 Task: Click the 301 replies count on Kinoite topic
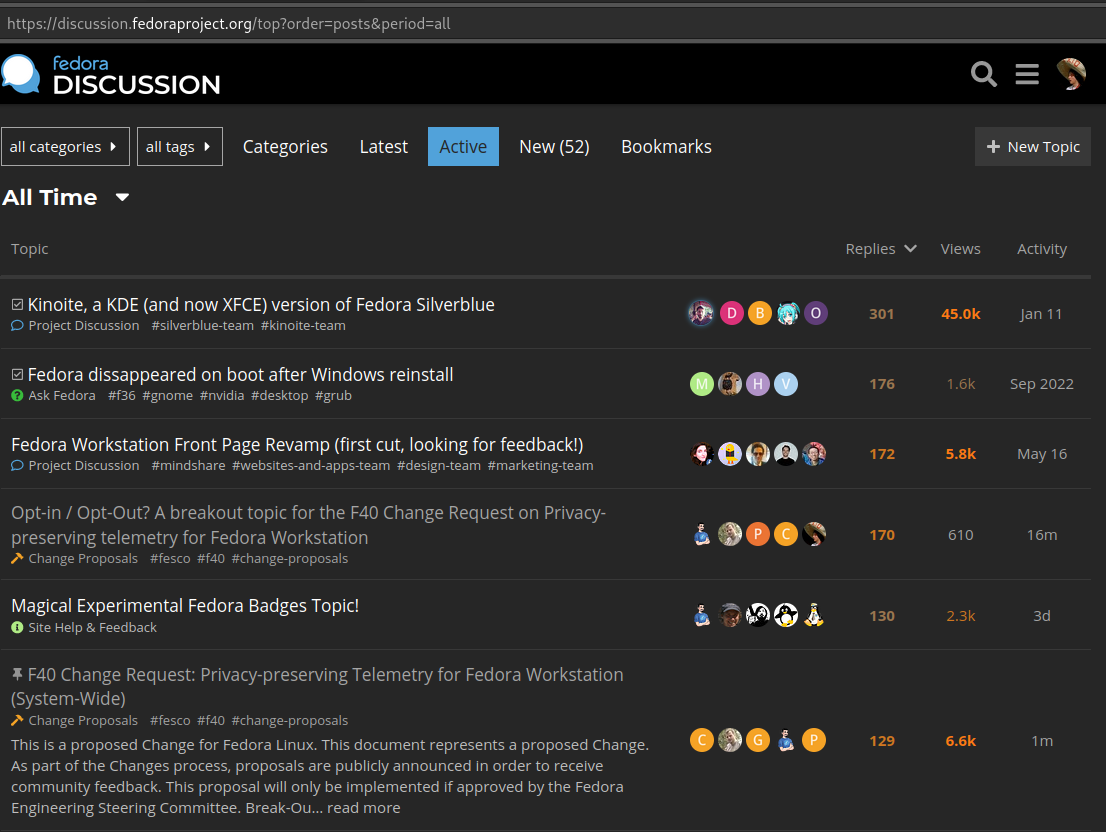click(881, 314)
